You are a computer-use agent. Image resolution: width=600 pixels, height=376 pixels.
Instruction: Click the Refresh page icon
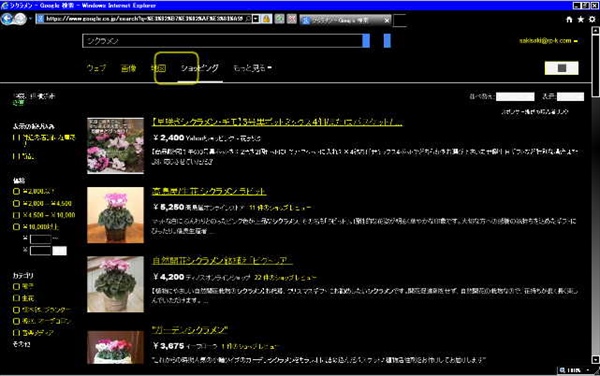click(x=280, y=19)
